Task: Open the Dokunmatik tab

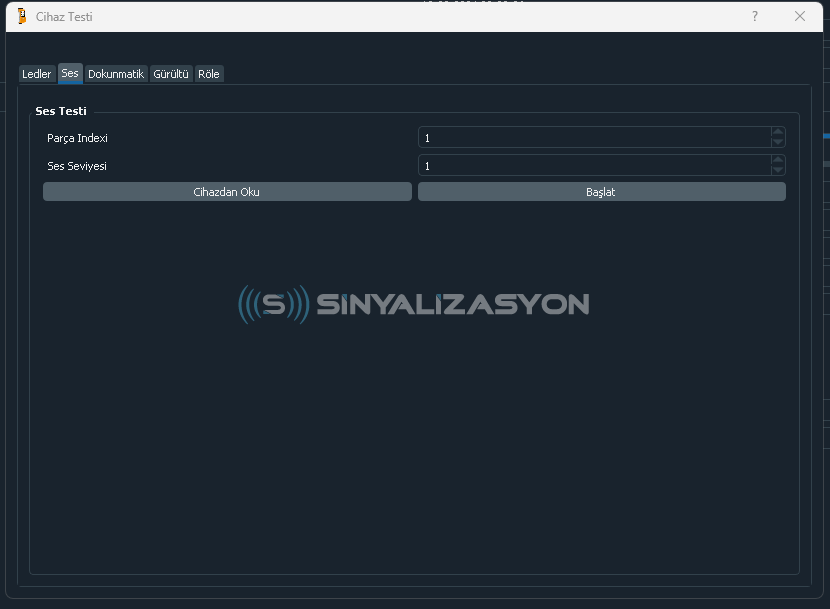Action: 116,74
